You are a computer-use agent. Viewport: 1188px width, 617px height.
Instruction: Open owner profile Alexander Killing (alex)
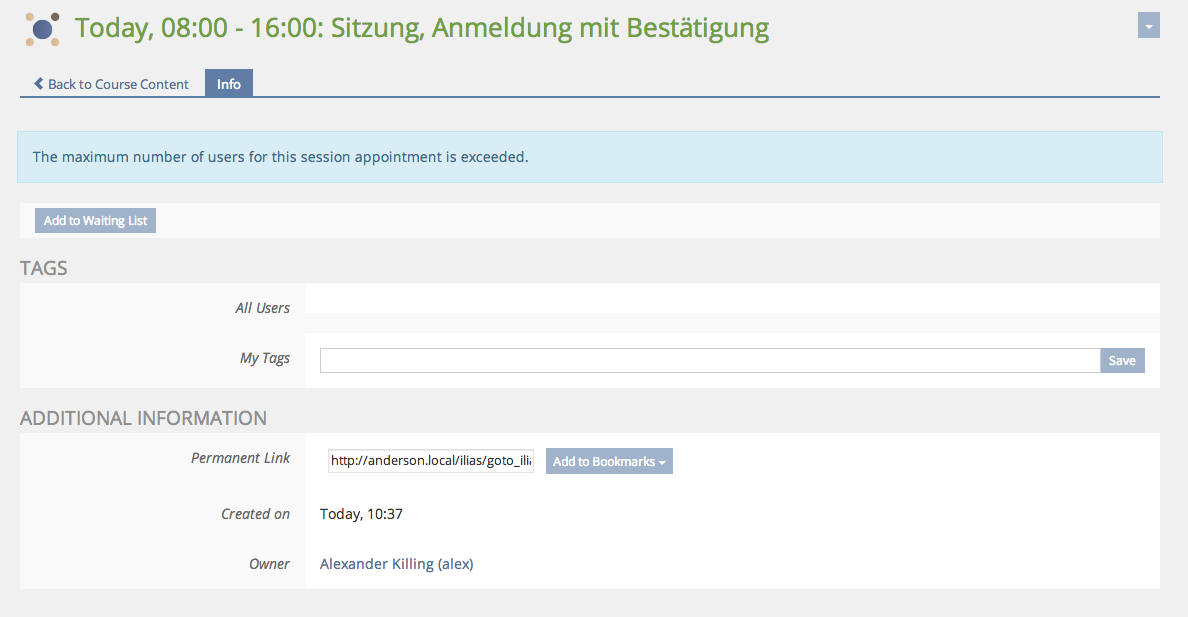[396, 564]
